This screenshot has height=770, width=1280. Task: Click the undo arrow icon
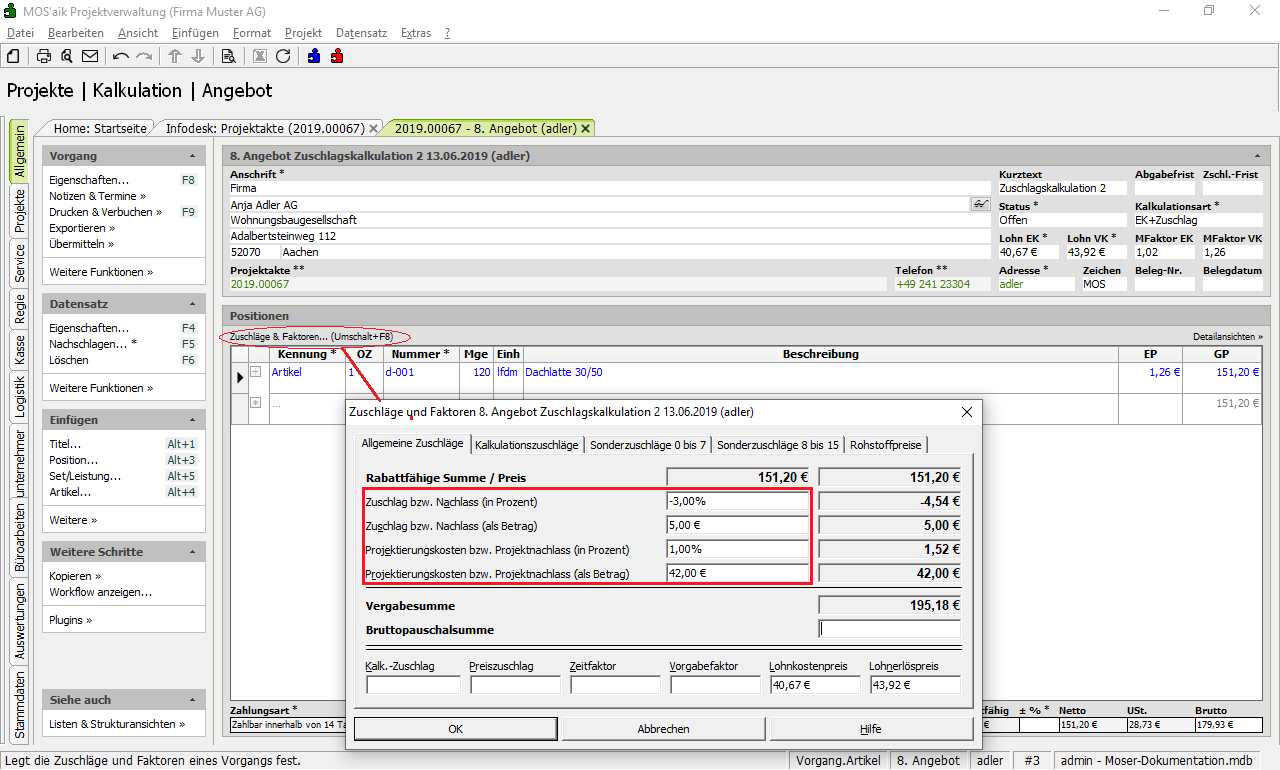click(x=121, y=56)
